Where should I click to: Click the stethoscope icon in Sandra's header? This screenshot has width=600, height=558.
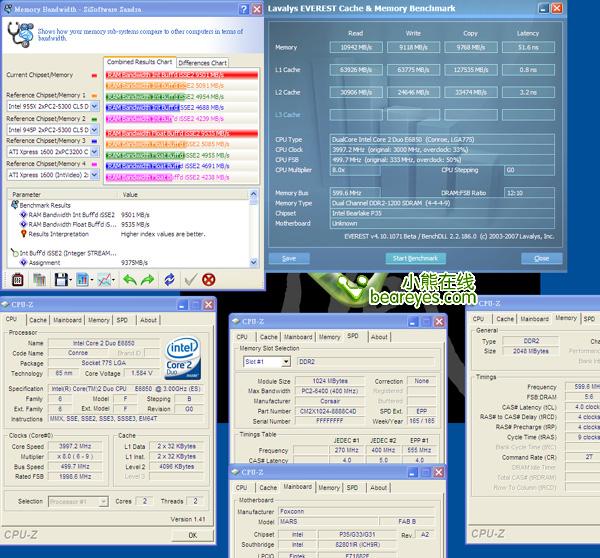tap(20, 34)
